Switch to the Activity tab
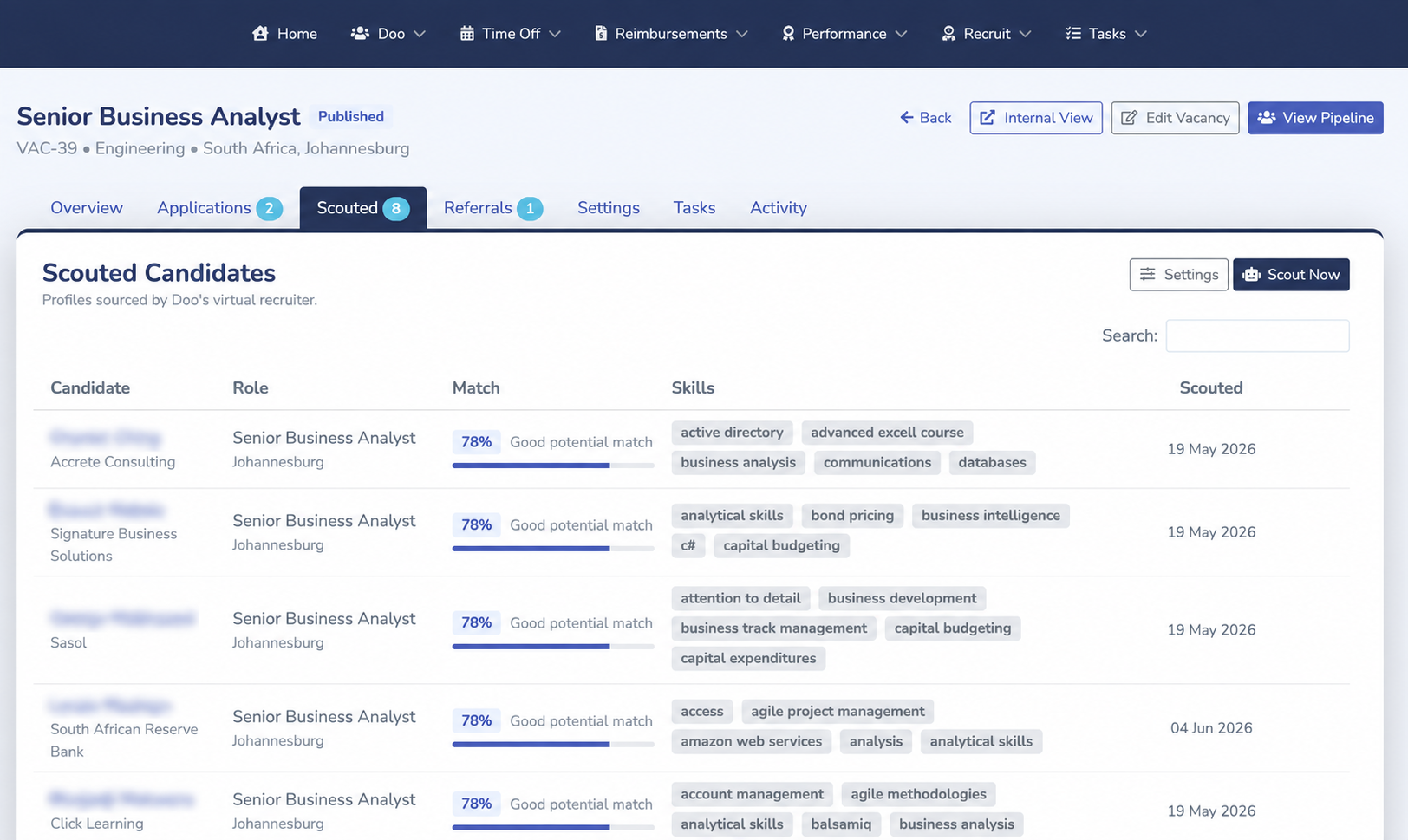The image size is (1408, 840). (x=779, y=208)
